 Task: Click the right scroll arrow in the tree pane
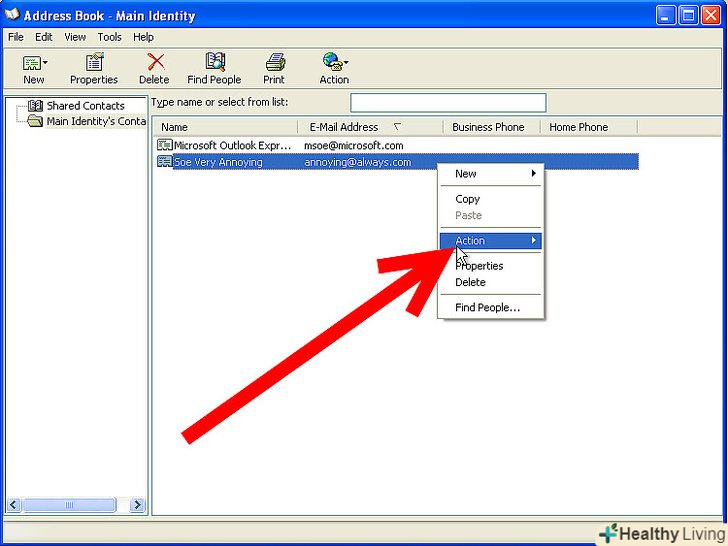tap(137, 505)
